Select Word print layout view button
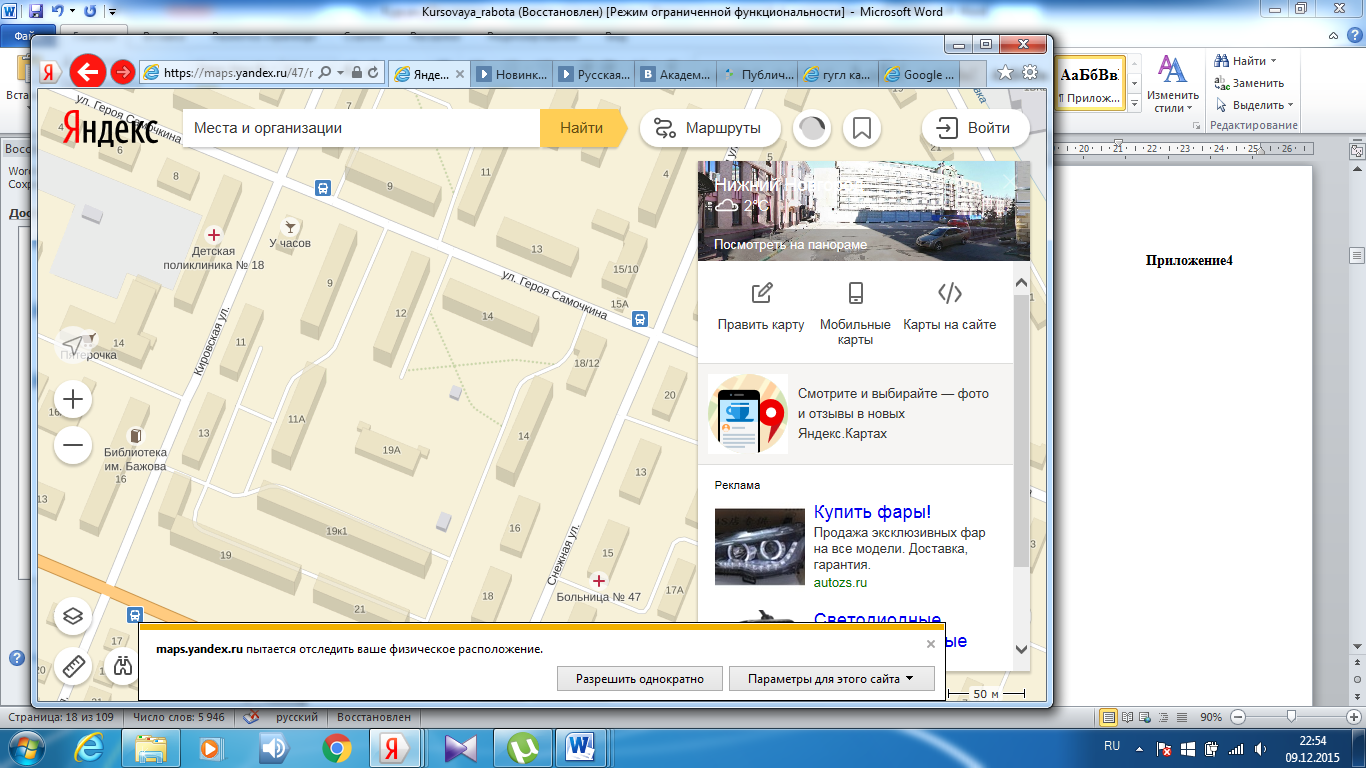Screen dimensions: 1366x768 [x=1108, y=717]
